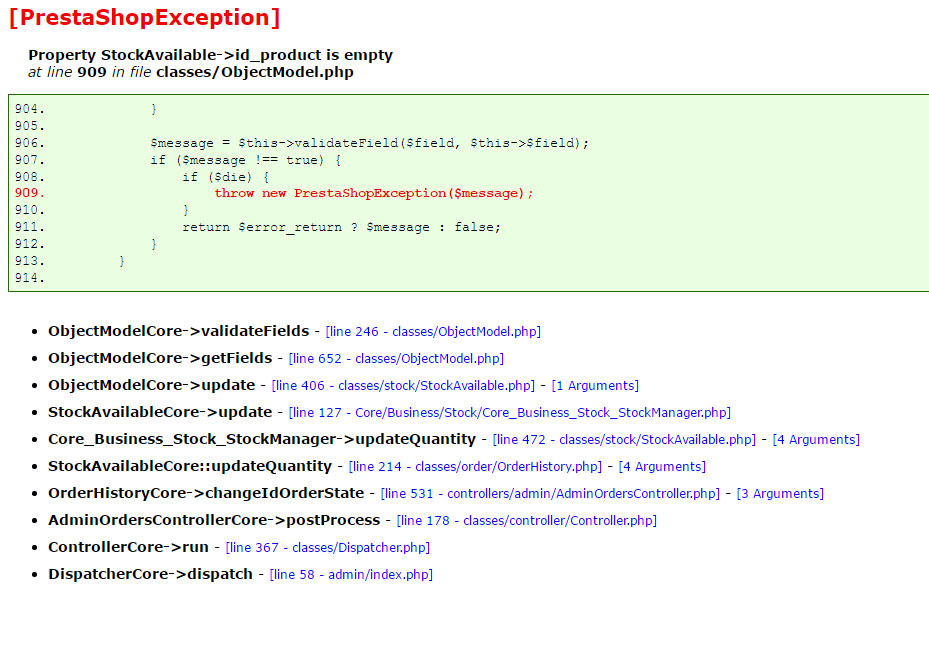Open line 246 classes/ObjectModel.php link
The height and width of the screenshot is (649, 929).
coord(433,331)
